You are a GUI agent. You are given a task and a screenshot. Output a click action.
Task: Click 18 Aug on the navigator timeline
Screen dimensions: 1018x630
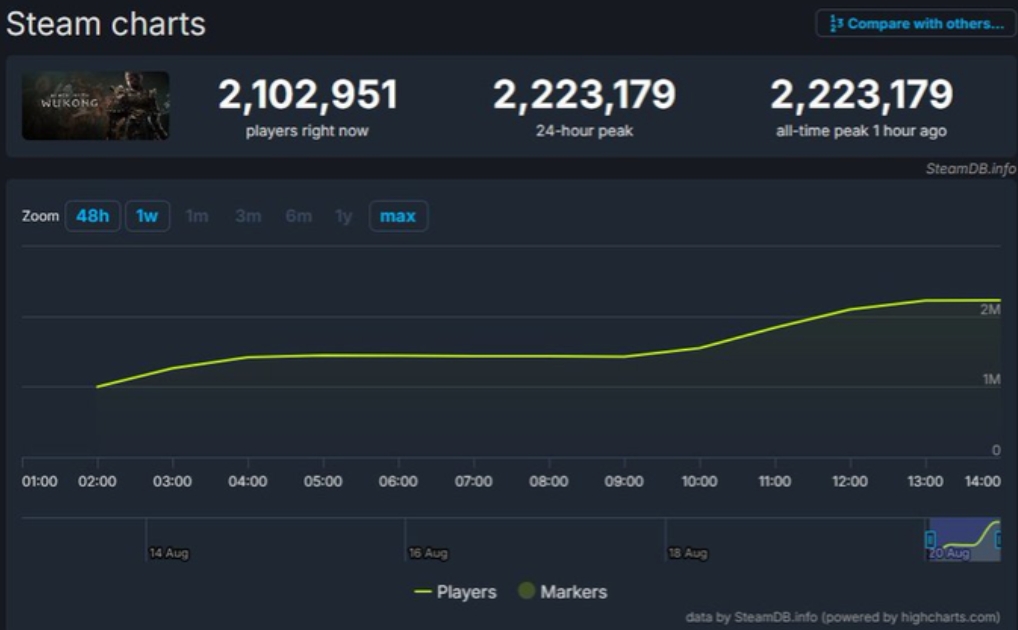click(x=688, y=553)
